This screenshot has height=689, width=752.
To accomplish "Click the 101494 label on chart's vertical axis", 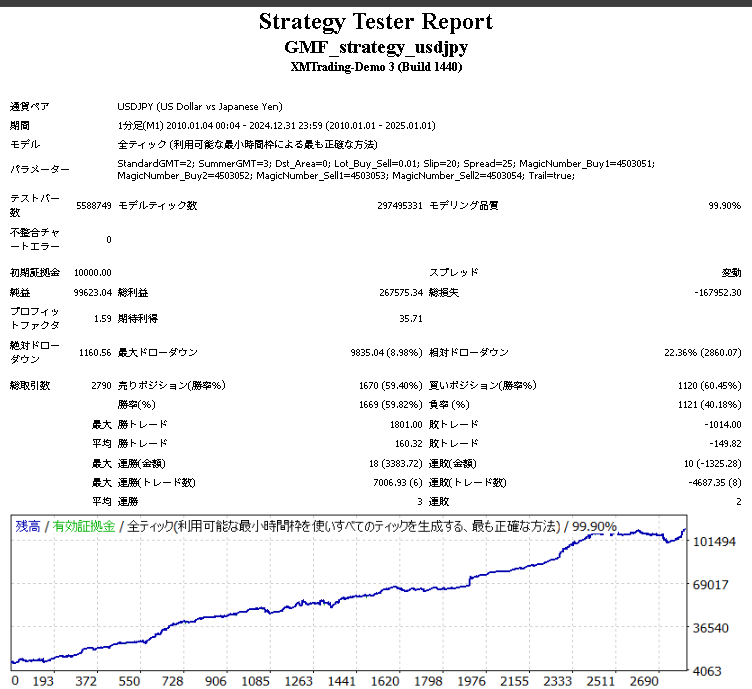I will pyautogui.click(x=716, y=541).
